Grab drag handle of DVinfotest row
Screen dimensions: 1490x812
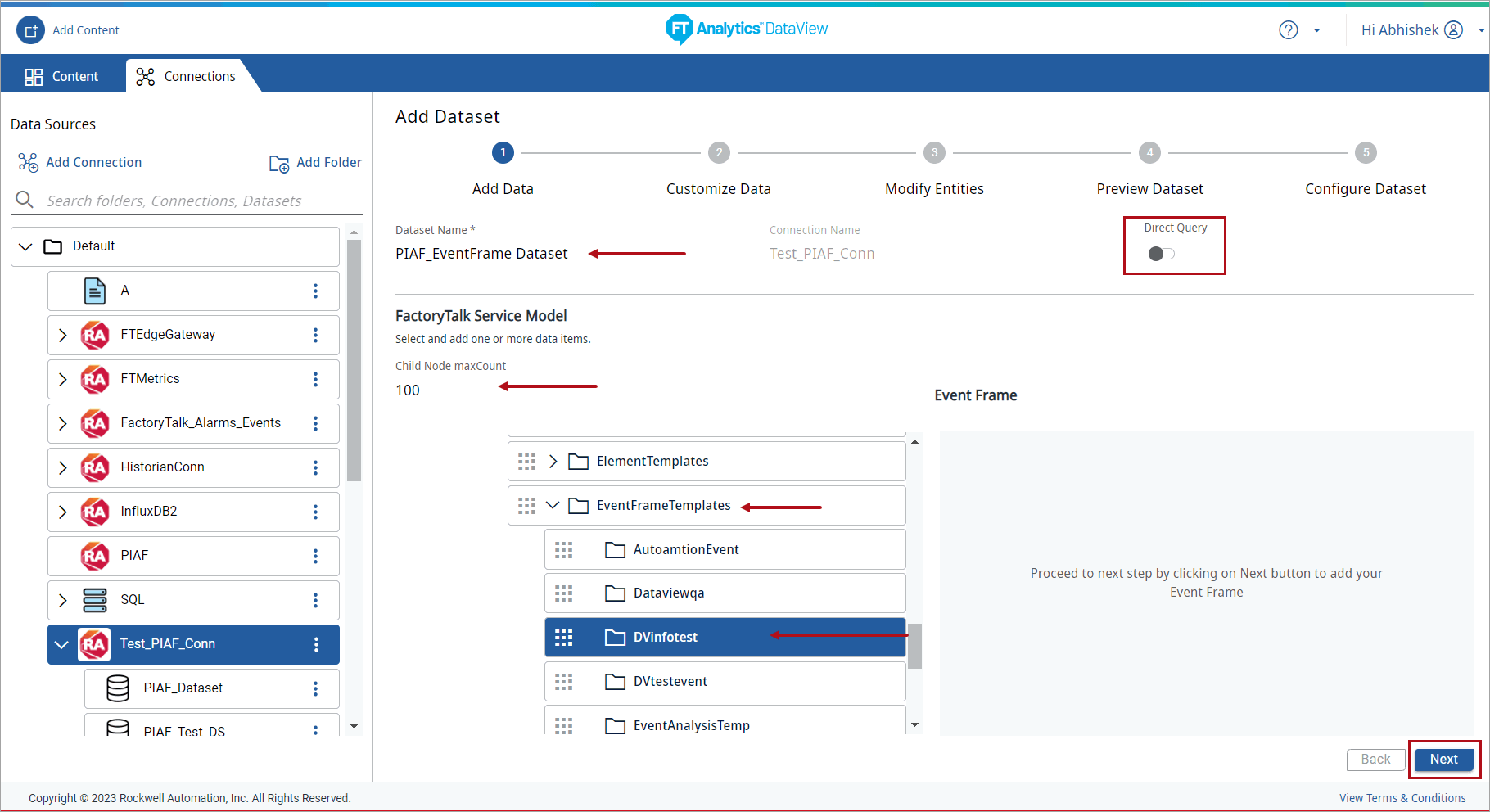click(563, 638)
